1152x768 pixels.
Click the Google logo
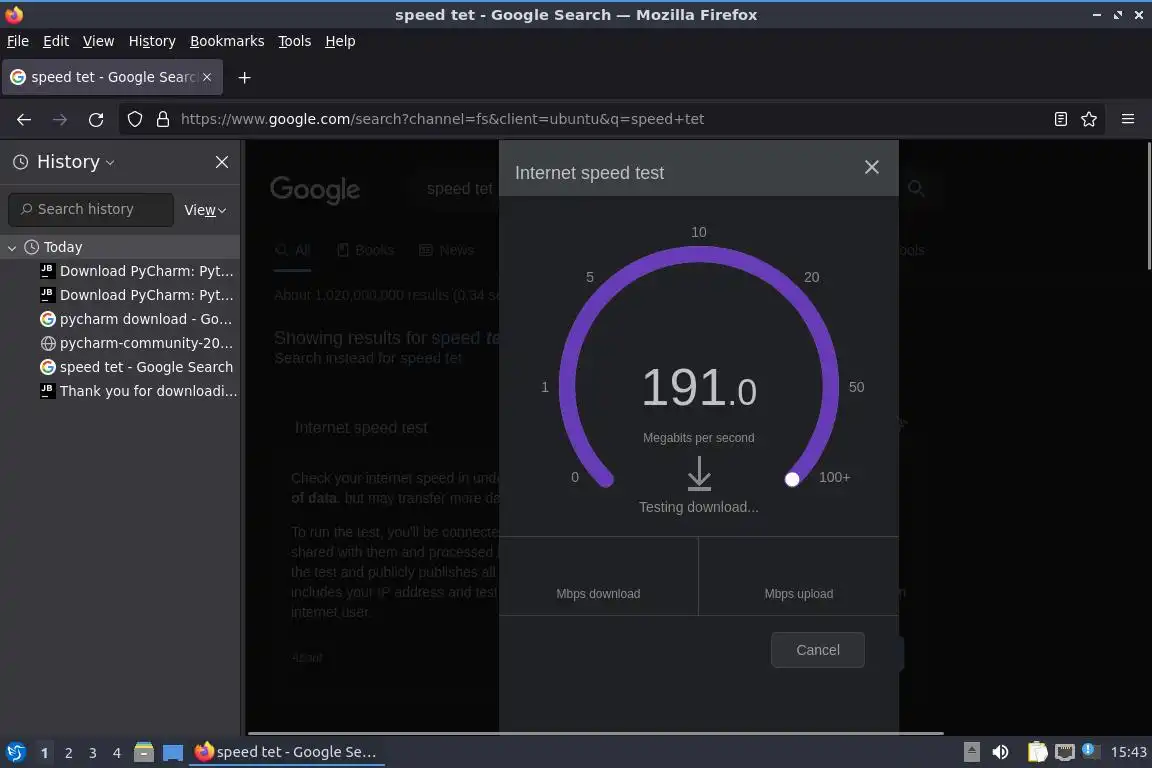point(314,190)
